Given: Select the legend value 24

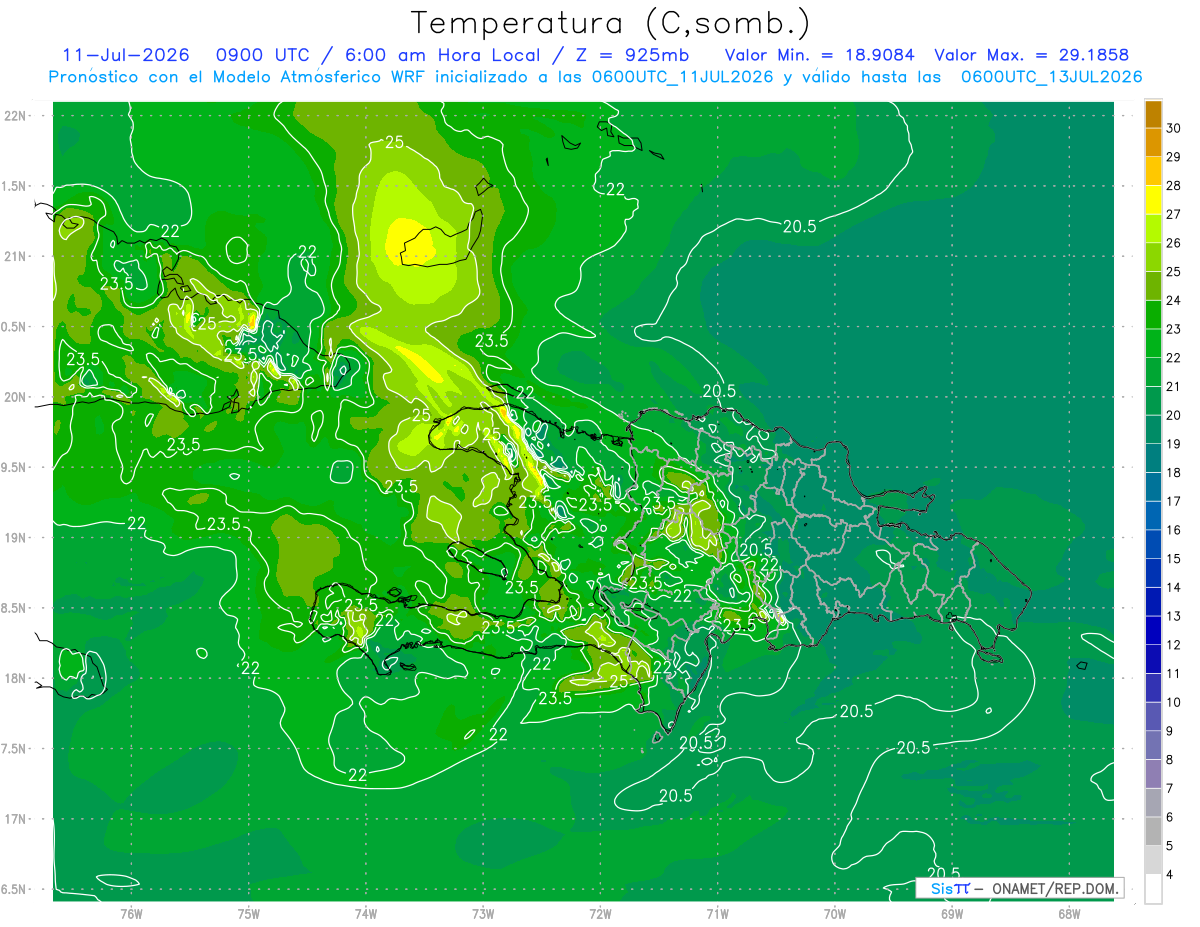Looking at the screenshot, I should pos(1174,300).
